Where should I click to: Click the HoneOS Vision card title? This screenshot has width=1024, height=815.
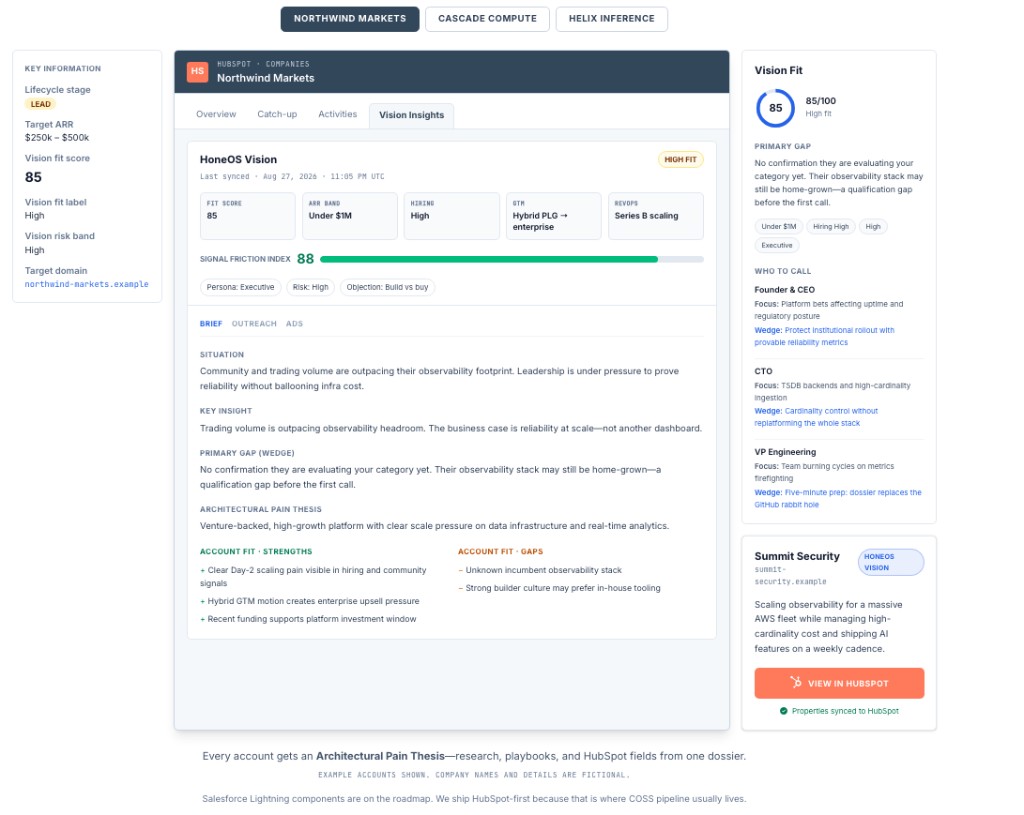(x=238, y=159)
